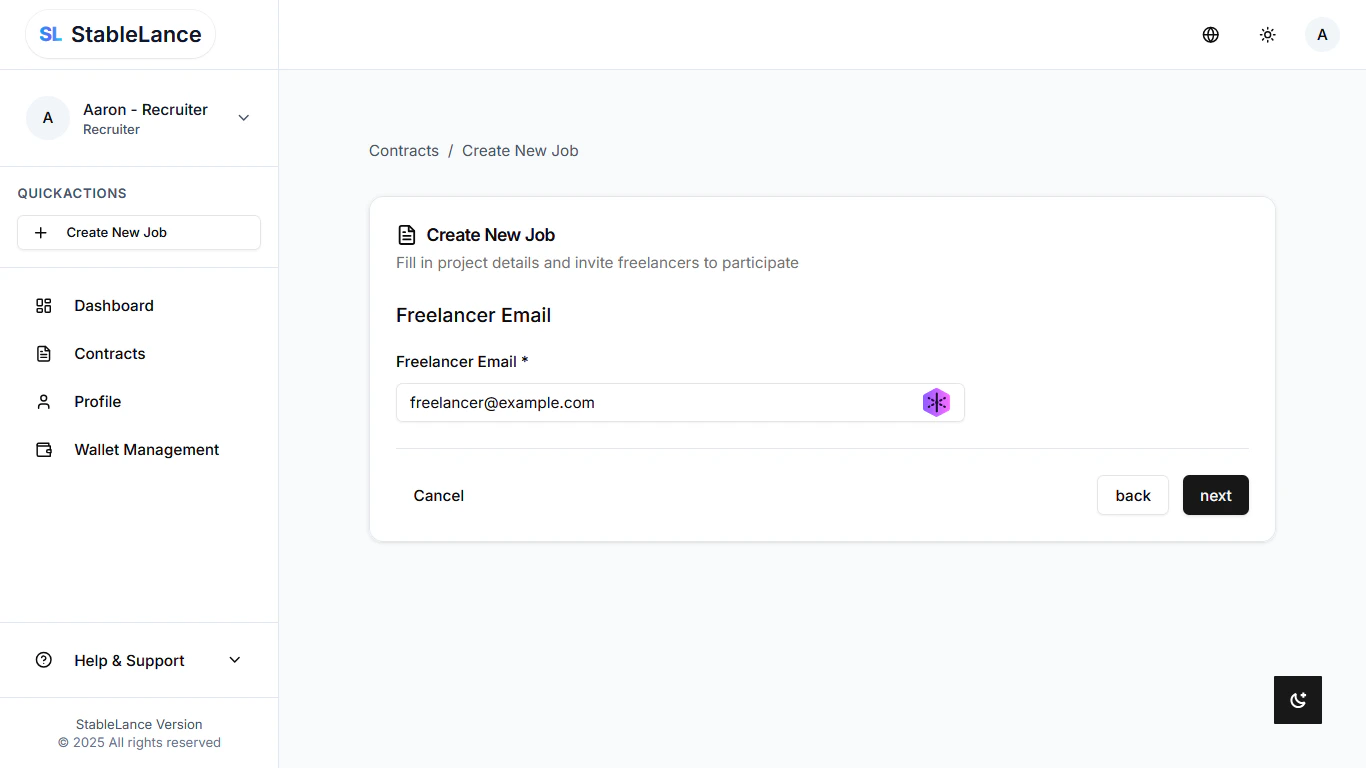Click the hexagonal AI icon in email field
The image size is (1366, 768).
pyautogui.click(x=937, y=402)
